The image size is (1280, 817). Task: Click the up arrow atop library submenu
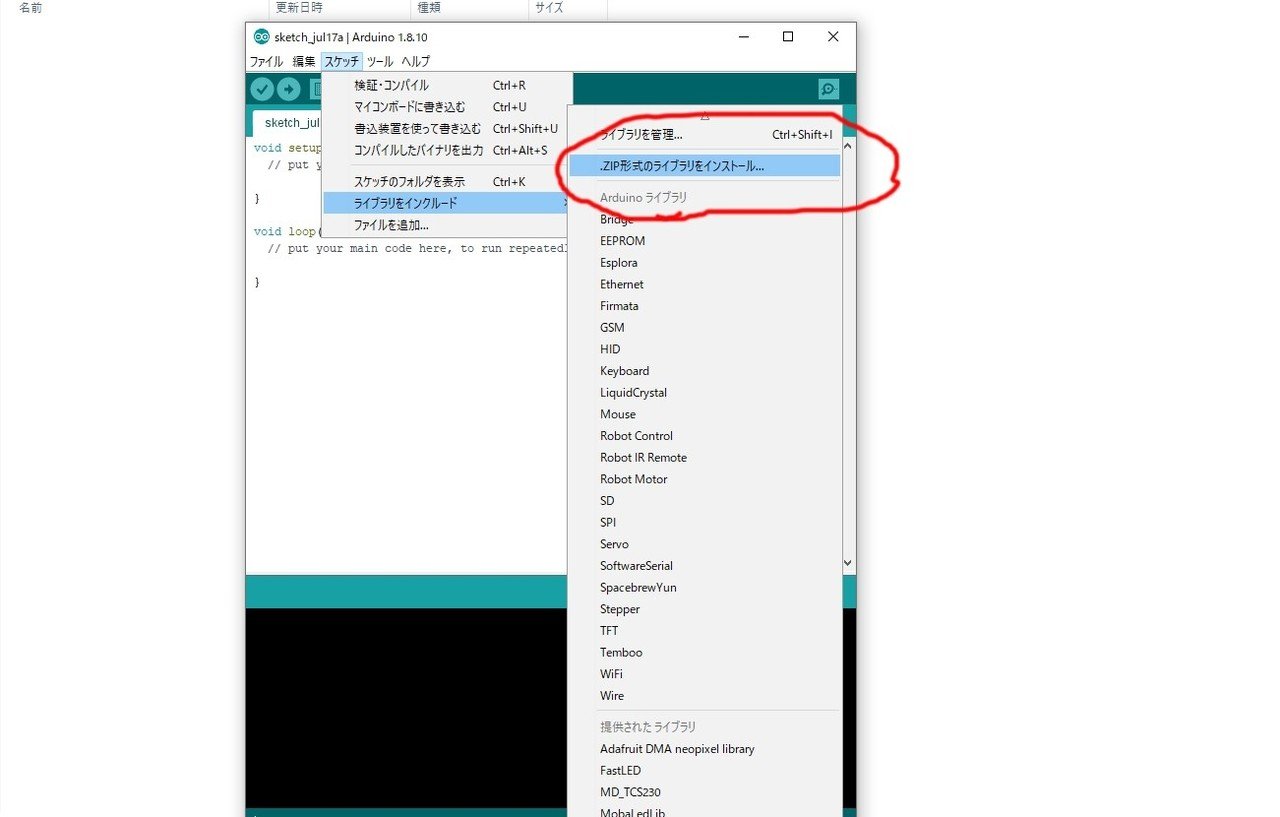(705, 116)
